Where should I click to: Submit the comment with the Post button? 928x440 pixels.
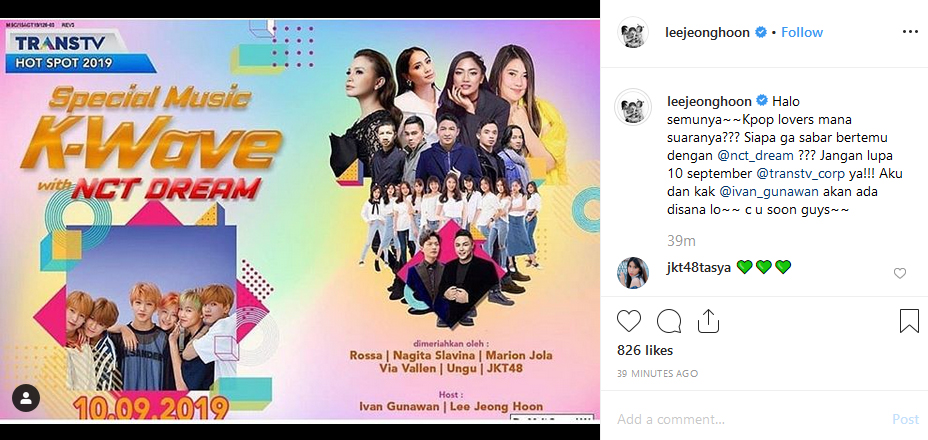click(x=905, y=419)
